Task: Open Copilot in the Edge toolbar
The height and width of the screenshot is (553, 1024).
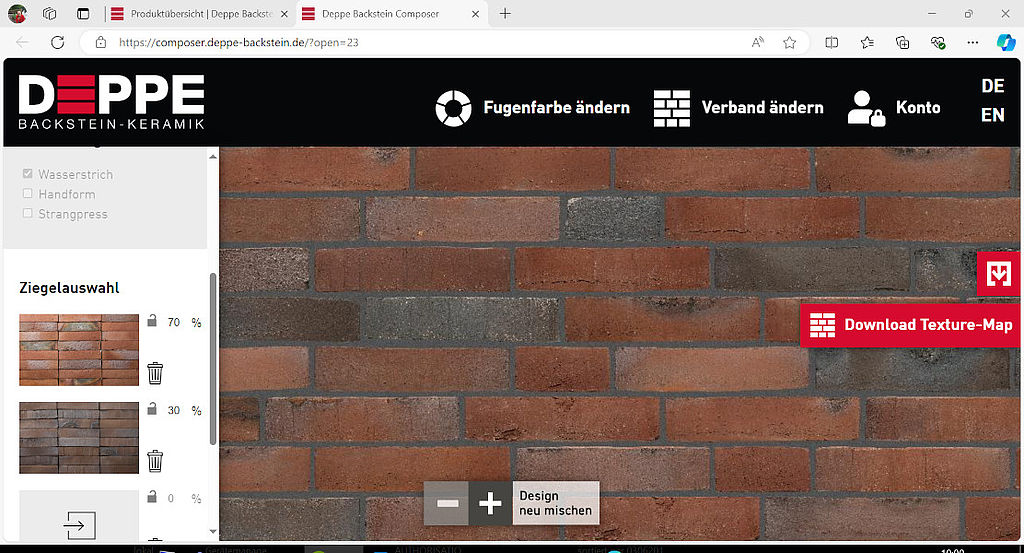Action: tap(1005, 42)
